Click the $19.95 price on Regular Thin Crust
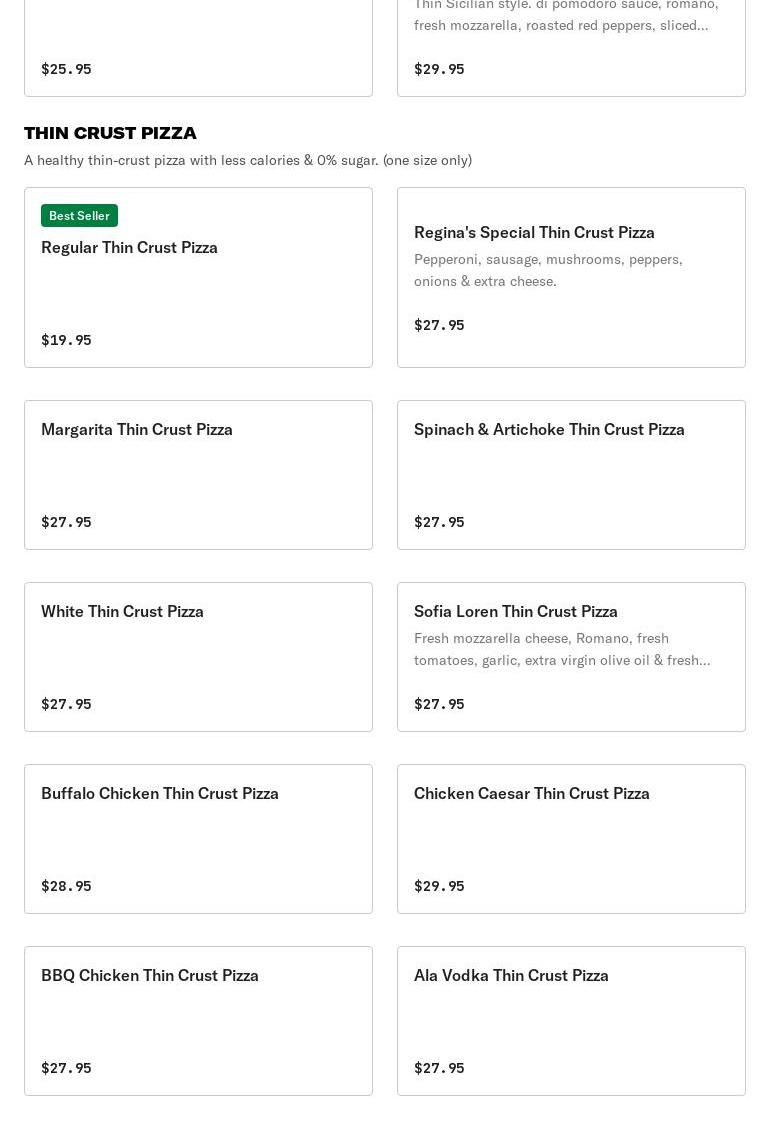The width and height of the screenshot is (770, 1122). [66, 340]
